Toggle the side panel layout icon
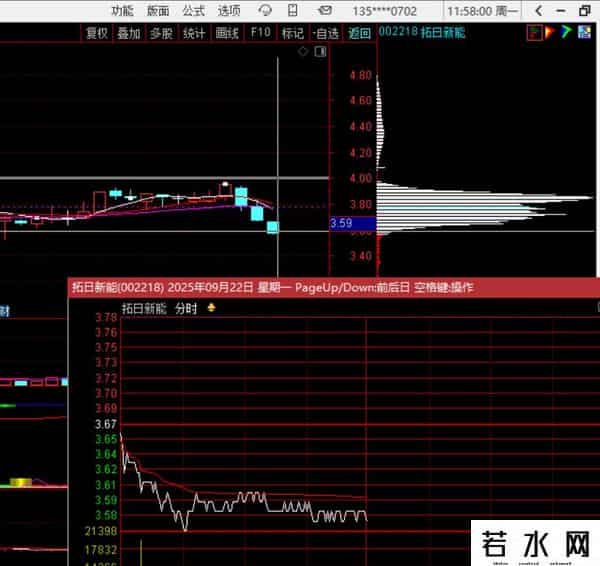This screenshot has width=600, height=566. (x=320, y=51)
